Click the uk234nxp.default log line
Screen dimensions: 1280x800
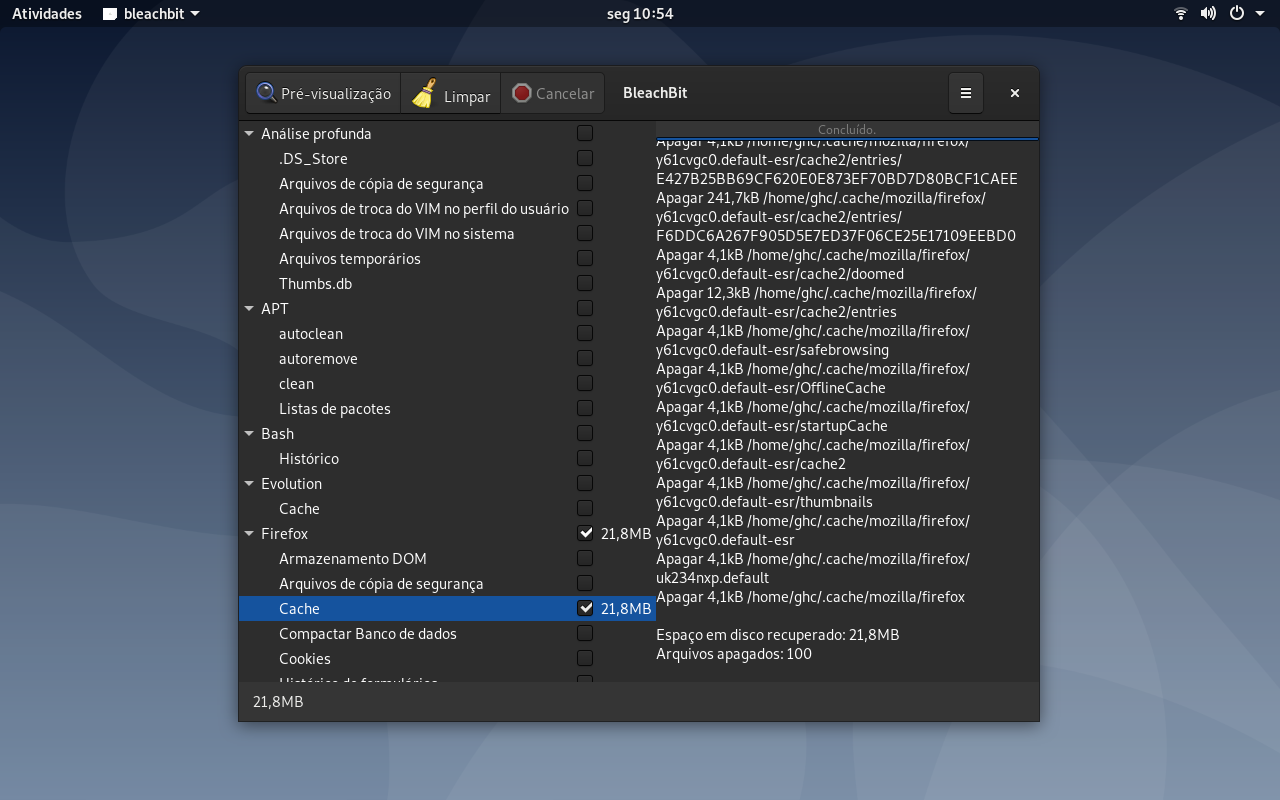(x=712, y=578)
